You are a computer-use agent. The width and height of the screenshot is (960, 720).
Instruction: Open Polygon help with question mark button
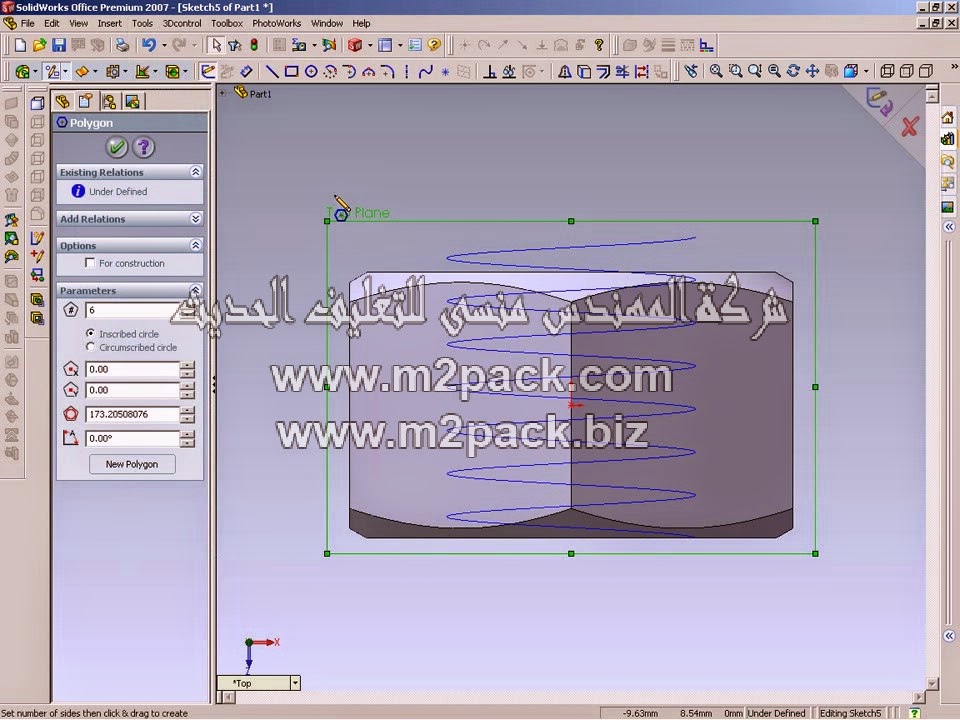click(x=144, y=147)
